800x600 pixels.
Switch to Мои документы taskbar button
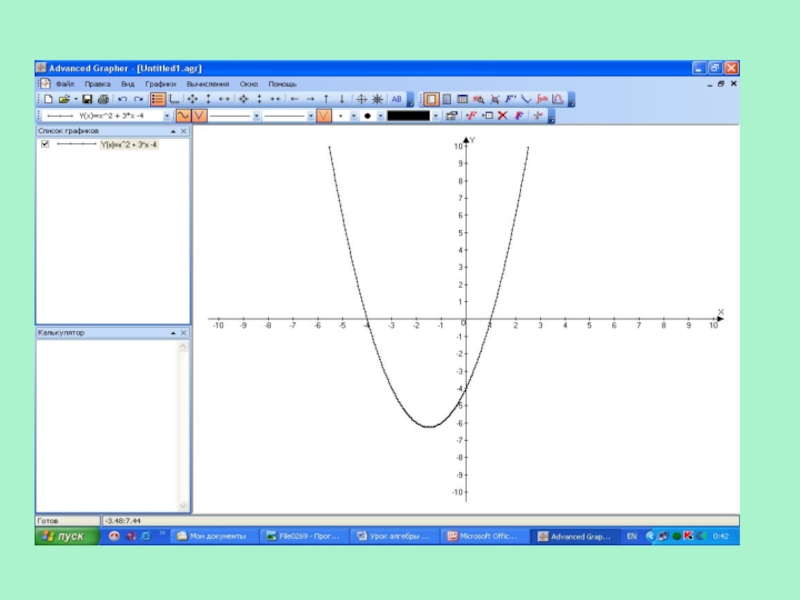213,536
